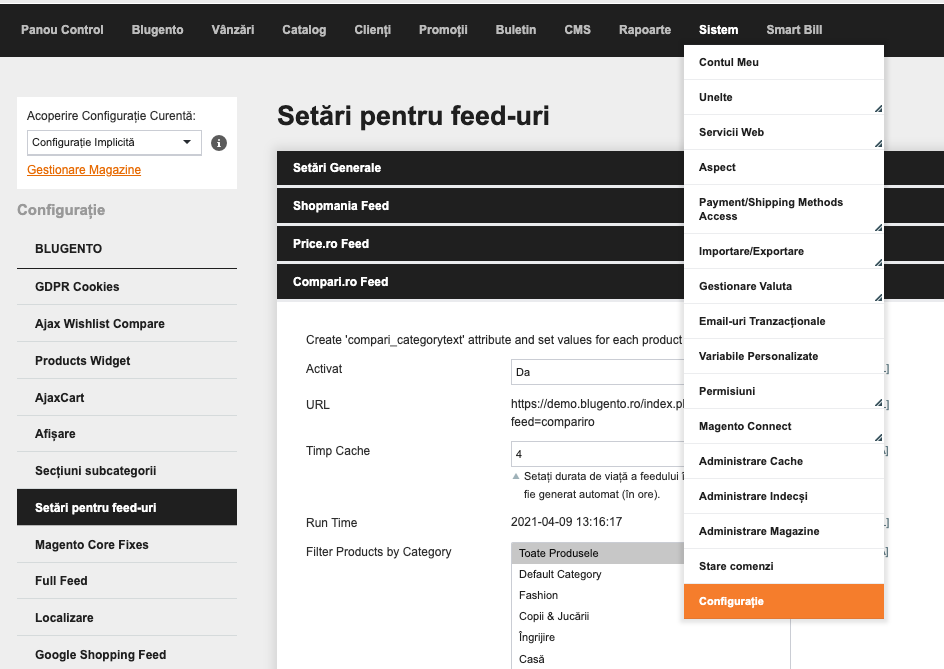The image size is (944, 669).
Task: Open Full Feed configuration section
Action: pyautogui.click(x=127, y=580)
